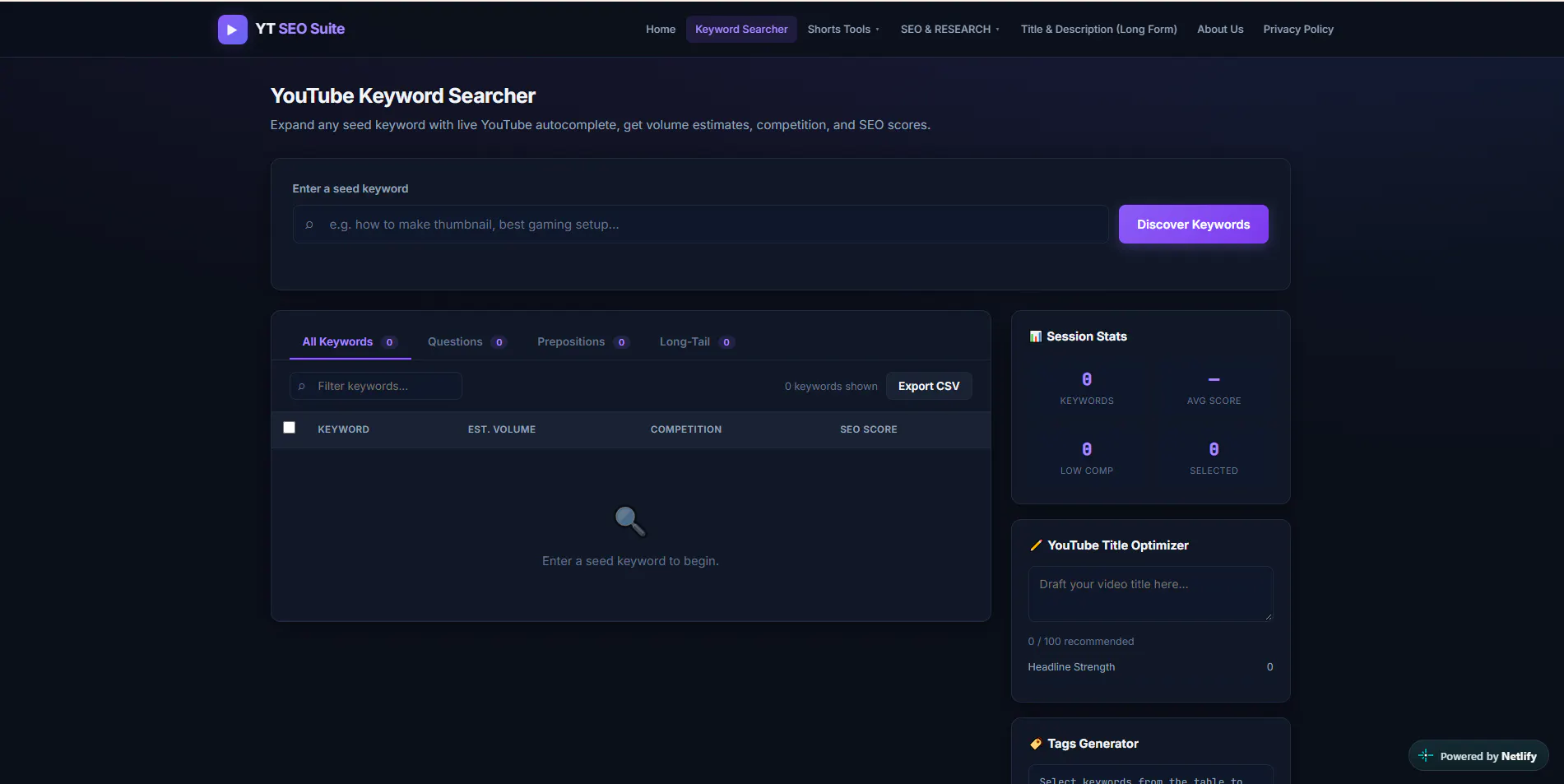Click the resize handle of the title textarea

point(1269,616)
